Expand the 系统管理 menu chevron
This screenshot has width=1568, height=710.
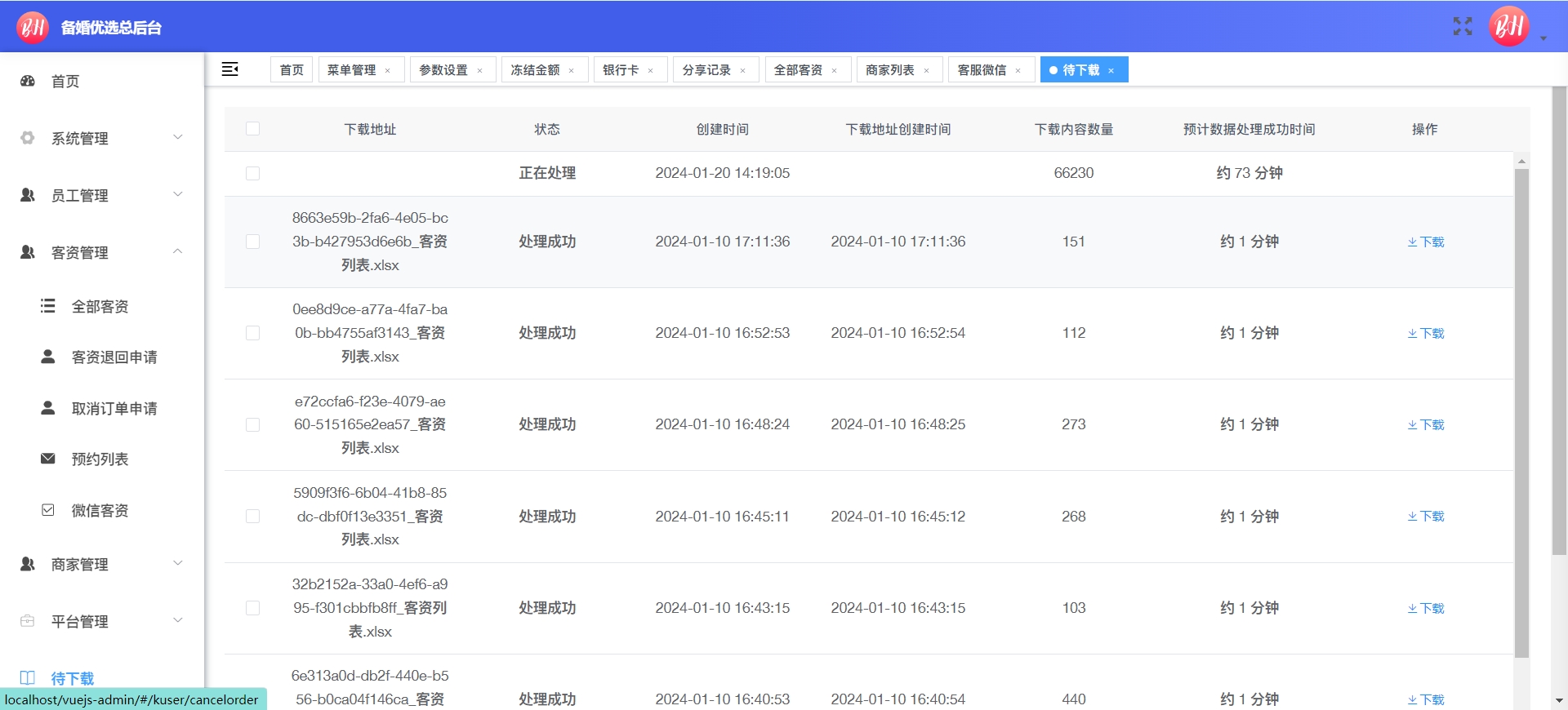(178, 137)
